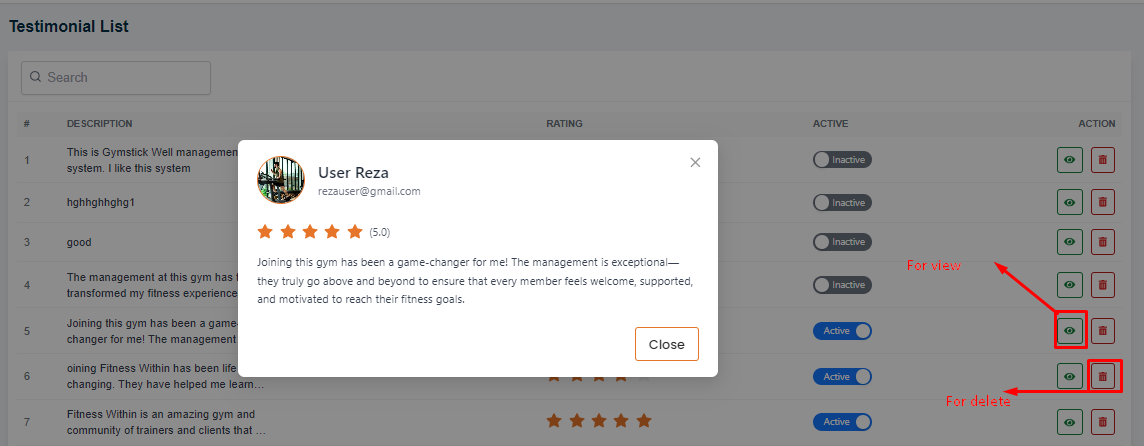Screen dimensions: 1144x446
Task: Delete testimonial in row 7
Action: pyautogui.click(x=1102, y=422)
